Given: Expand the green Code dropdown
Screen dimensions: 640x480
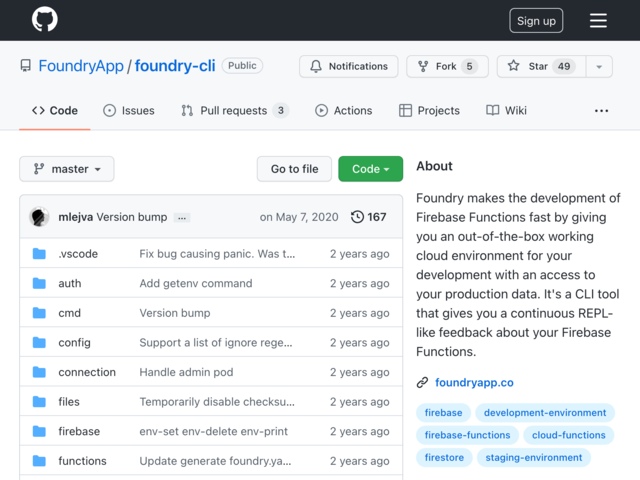Looking at the screenshot, I should [x=371, y=169].
